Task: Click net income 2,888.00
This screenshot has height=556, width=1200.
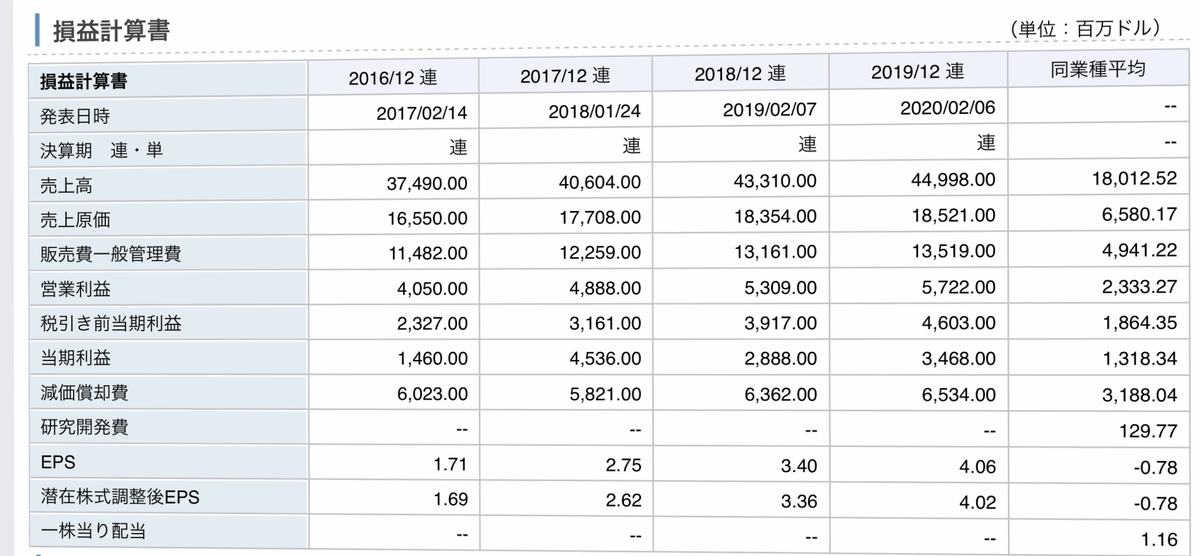Action: 780,359
